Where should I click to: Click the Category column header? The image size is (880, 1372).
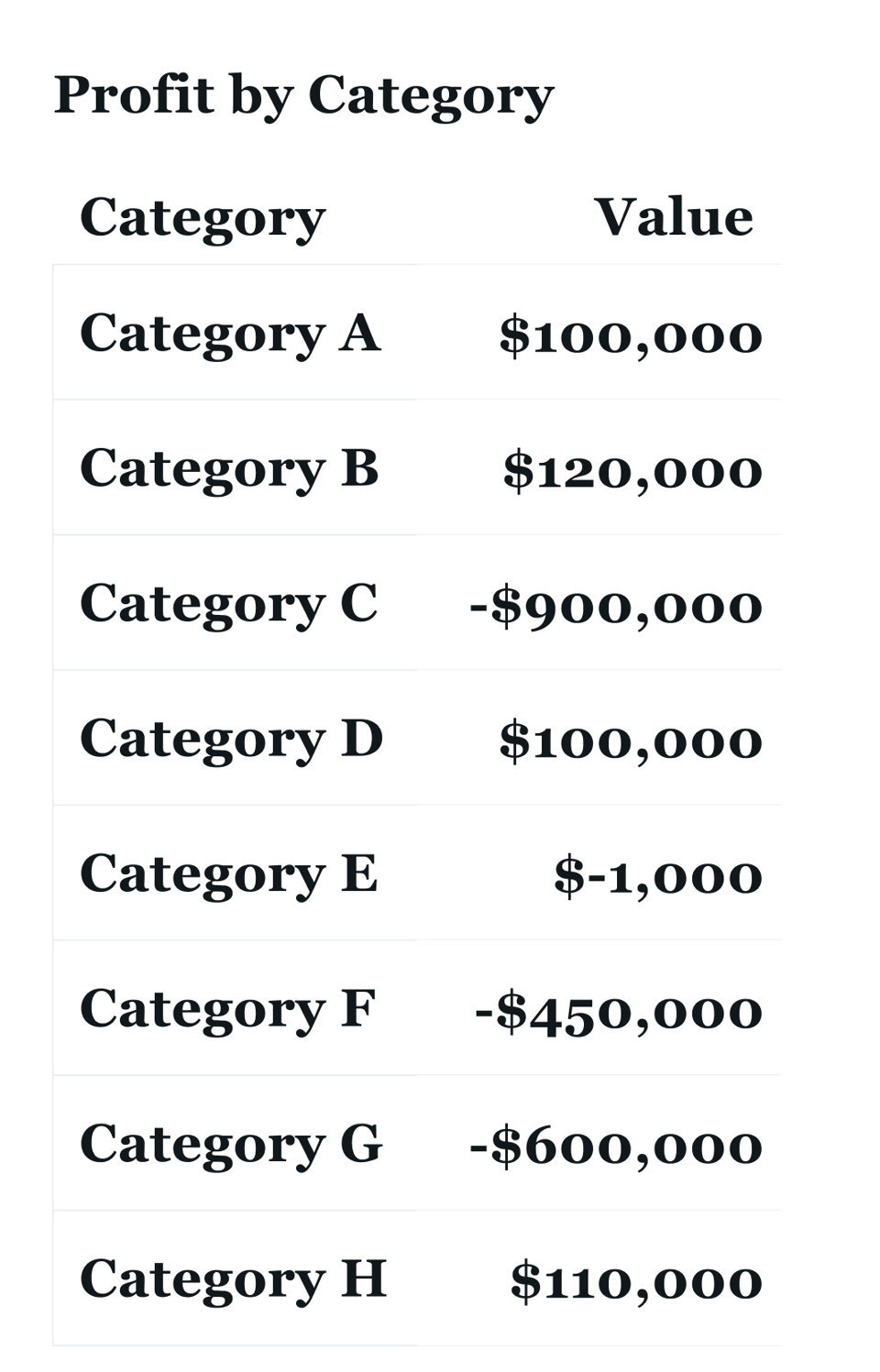203,218
